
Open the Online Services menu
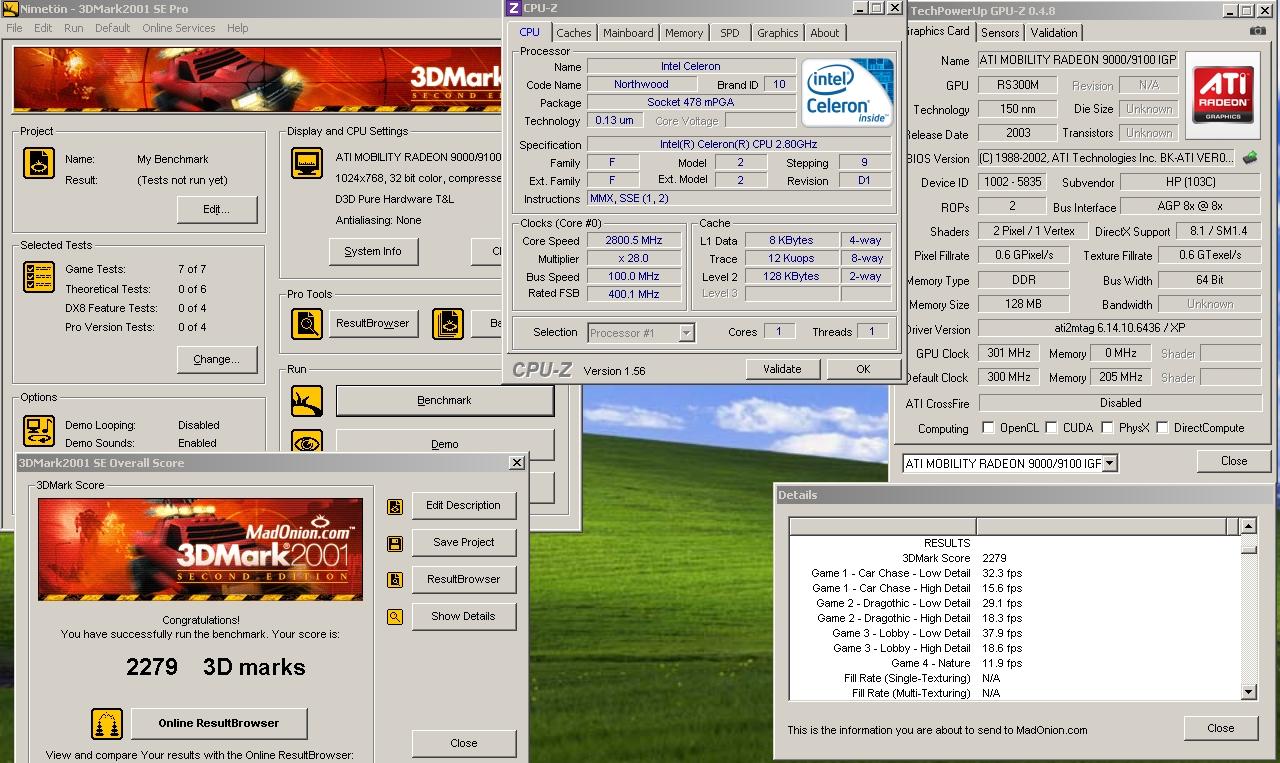click(x=179, y=28)
